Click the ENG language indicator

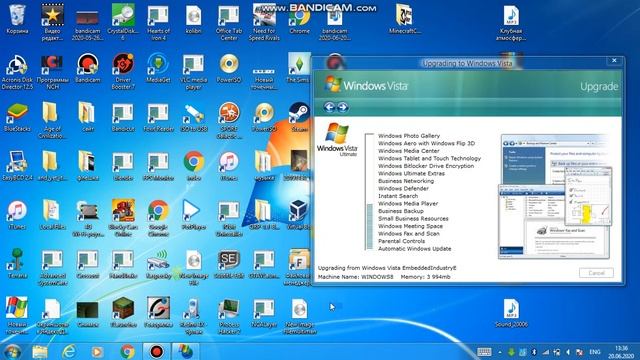pos(595,352)
